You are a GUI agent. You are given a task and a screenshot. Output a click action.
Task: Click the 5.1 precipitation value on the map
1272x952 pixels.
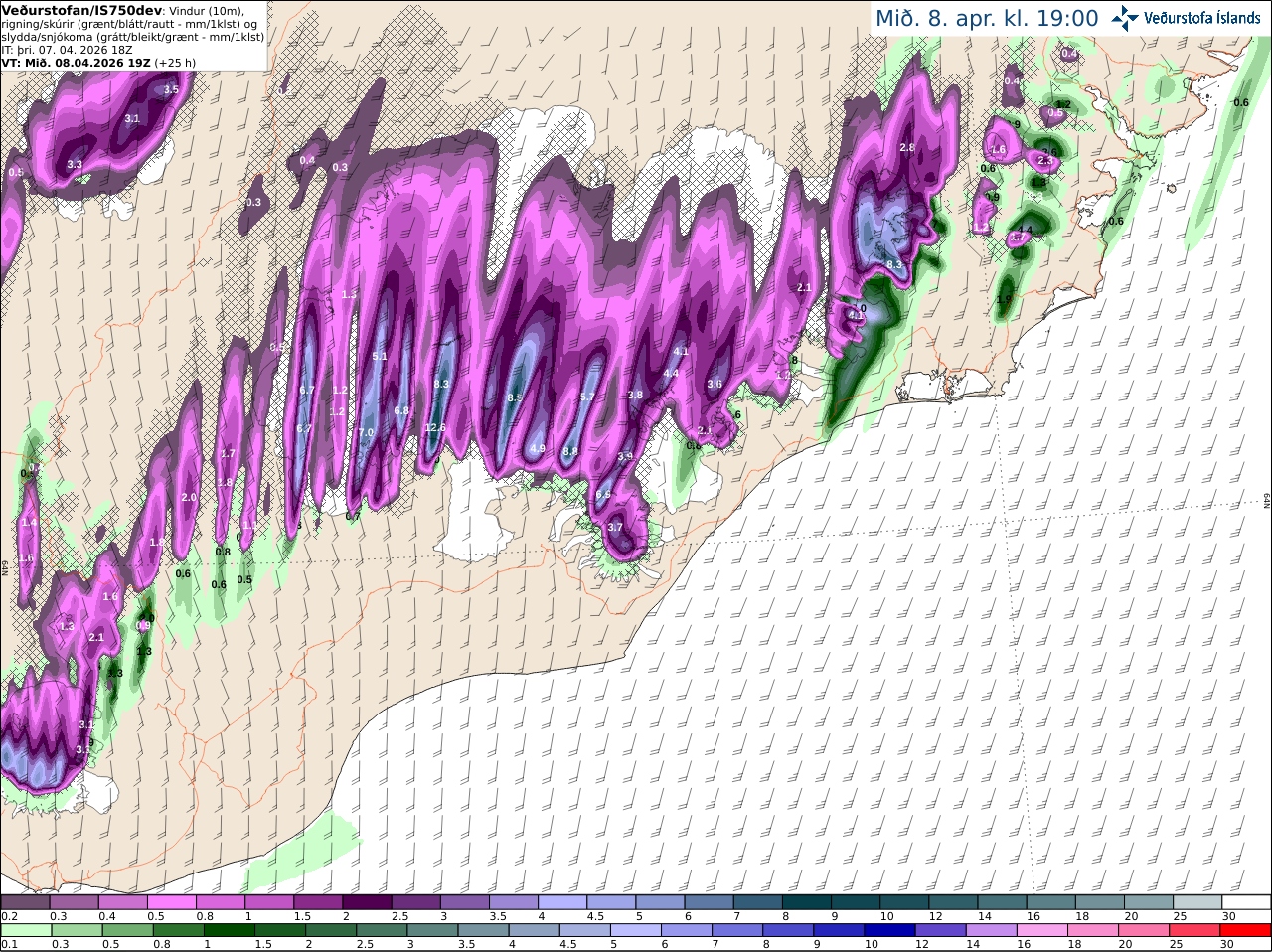pos(379,356)
